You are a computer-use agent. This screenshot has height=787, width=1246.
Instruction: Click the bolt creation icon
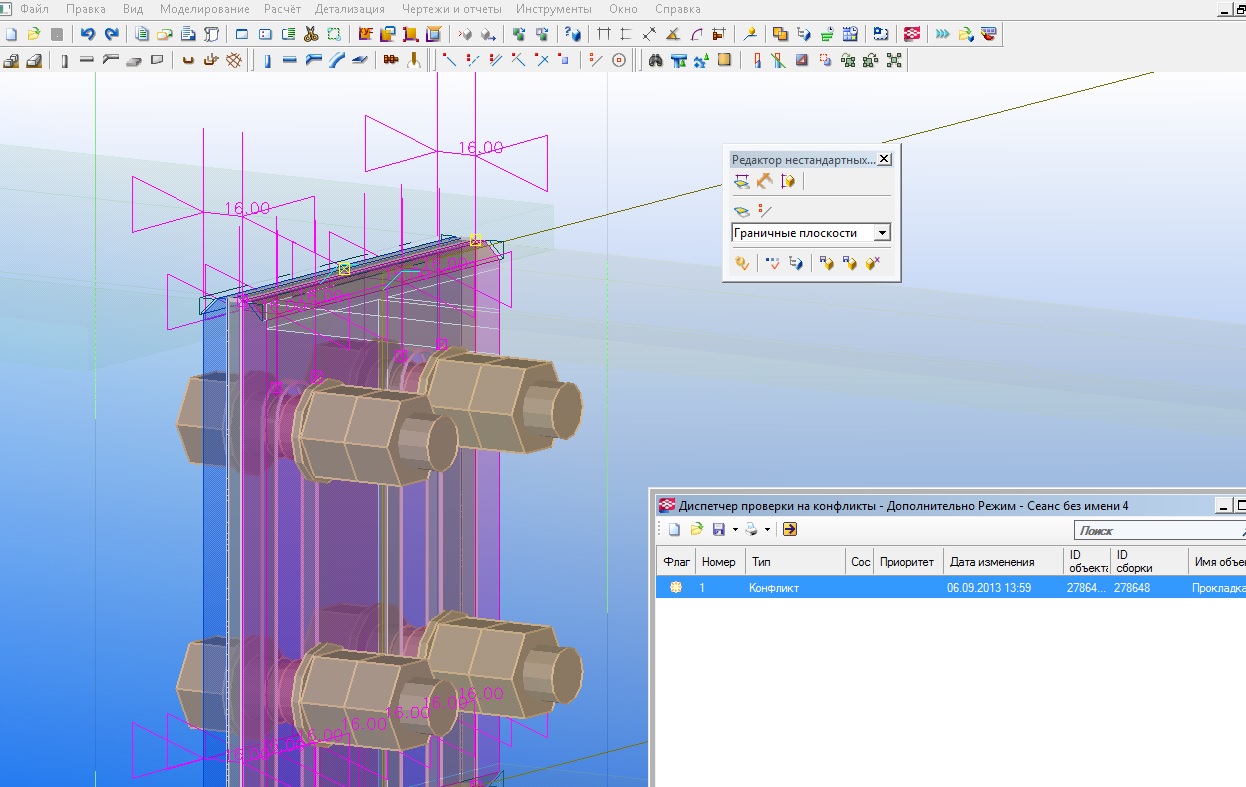click(391, 60)
